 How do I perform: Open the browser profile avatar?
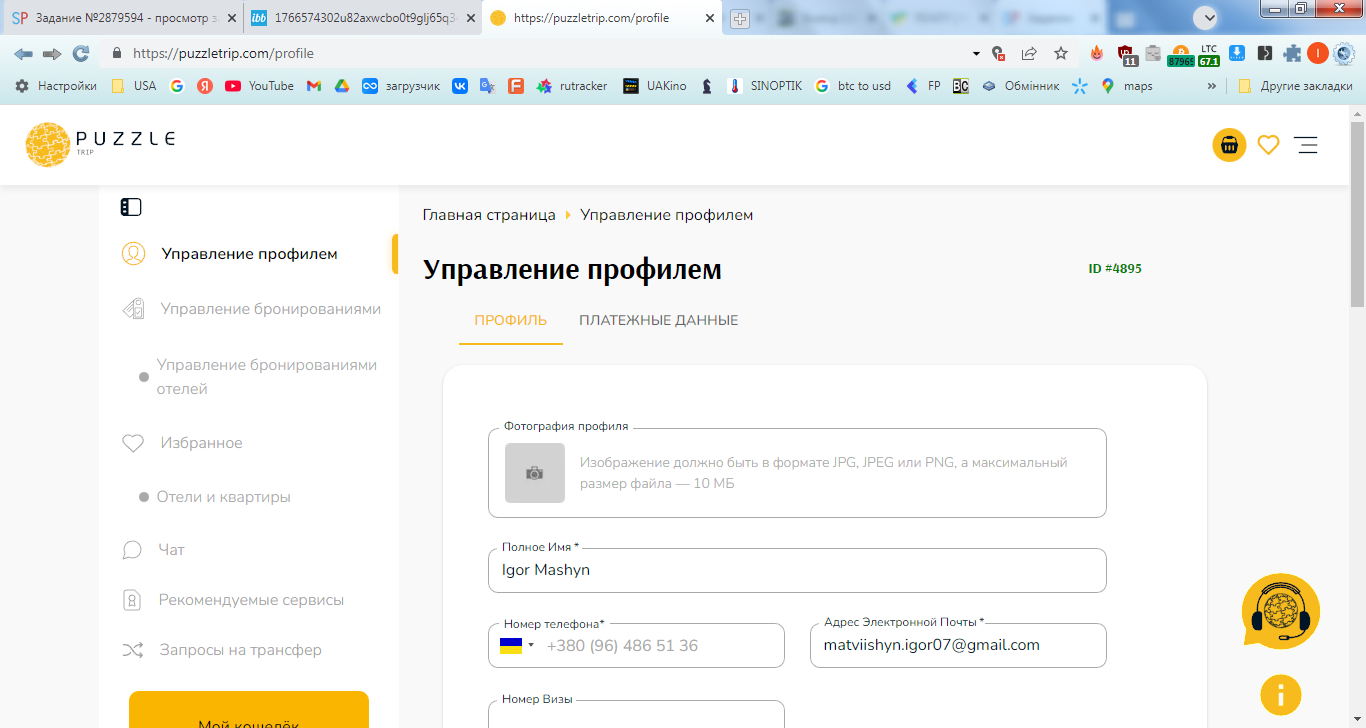point(1318,54)
